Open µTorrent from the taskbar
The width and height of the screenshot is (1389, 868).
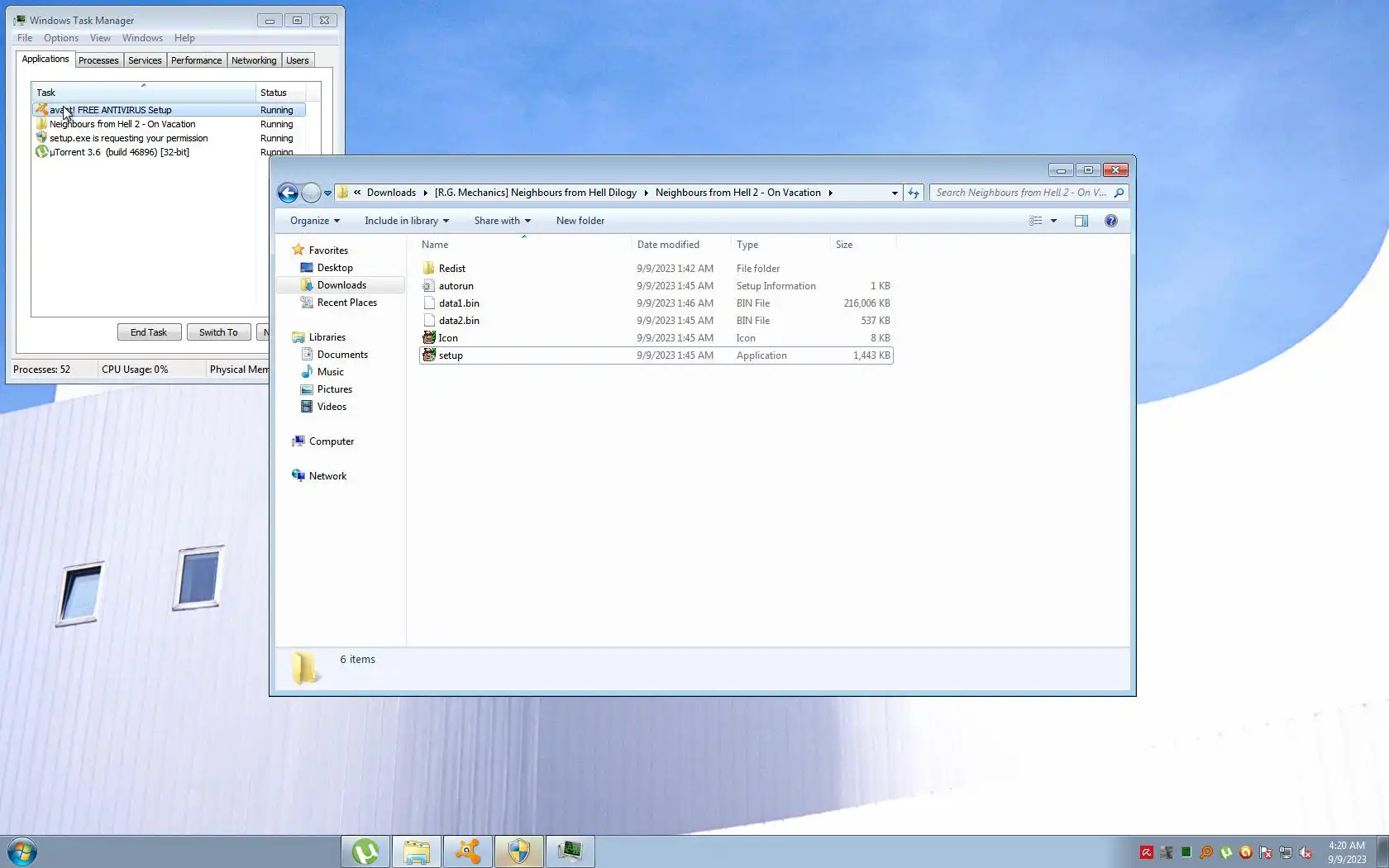(x=365, y=851)
